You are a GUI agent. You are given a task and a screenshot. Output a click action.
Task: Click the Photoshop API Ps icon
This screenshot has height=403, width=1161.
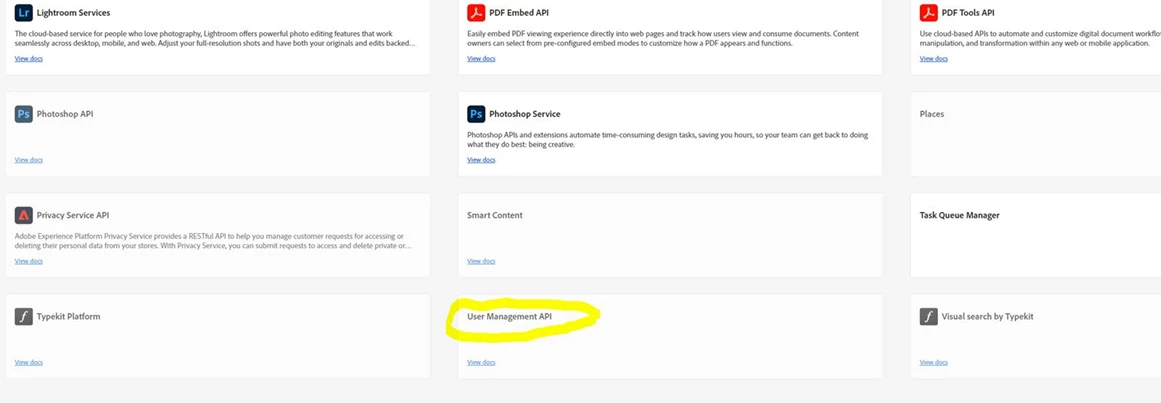tap(24, 114)
